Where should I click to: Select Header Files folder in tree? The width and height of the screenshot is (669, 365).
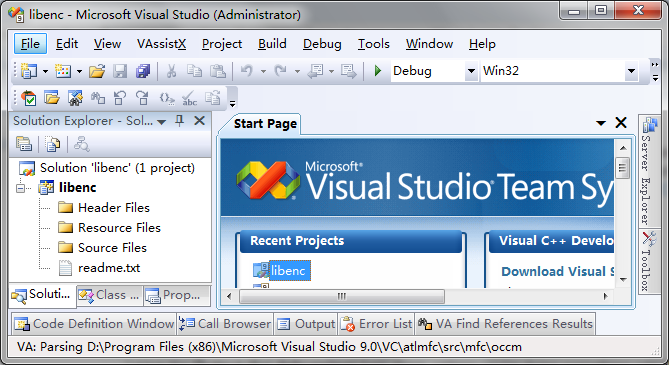(113, 208)
